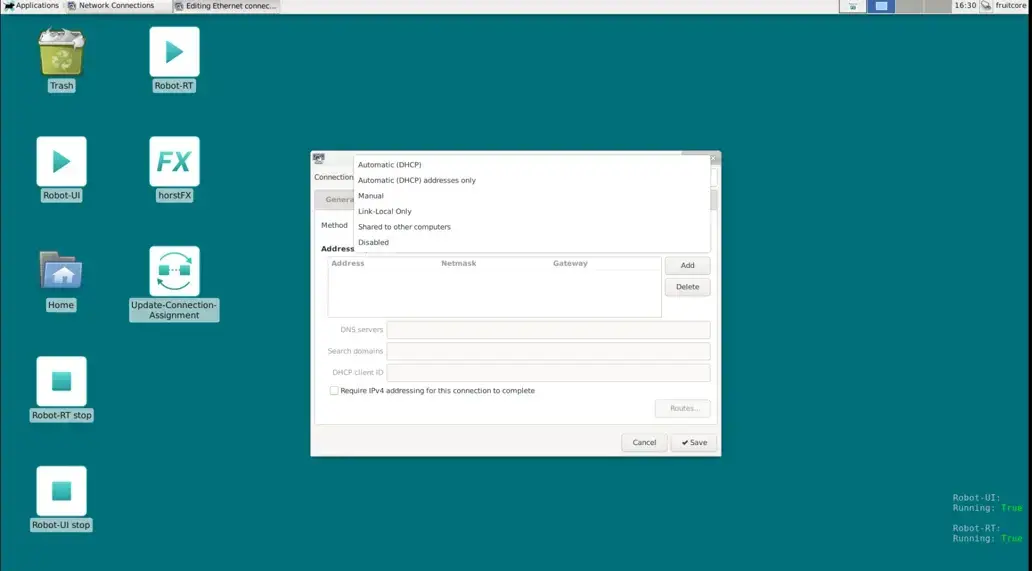1032x571 pixels.
Task: Open the Applications menu in top panel
Action: tap(31, 6)
